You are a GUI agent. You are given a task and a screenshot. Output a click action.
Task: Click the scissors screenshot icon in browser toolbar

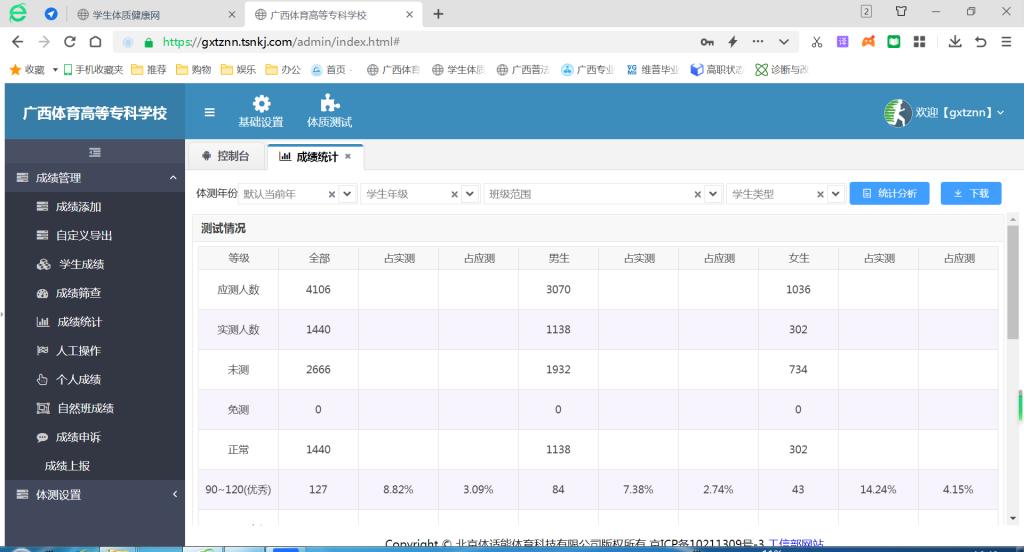pyautogui.click(x=817, y=42)
